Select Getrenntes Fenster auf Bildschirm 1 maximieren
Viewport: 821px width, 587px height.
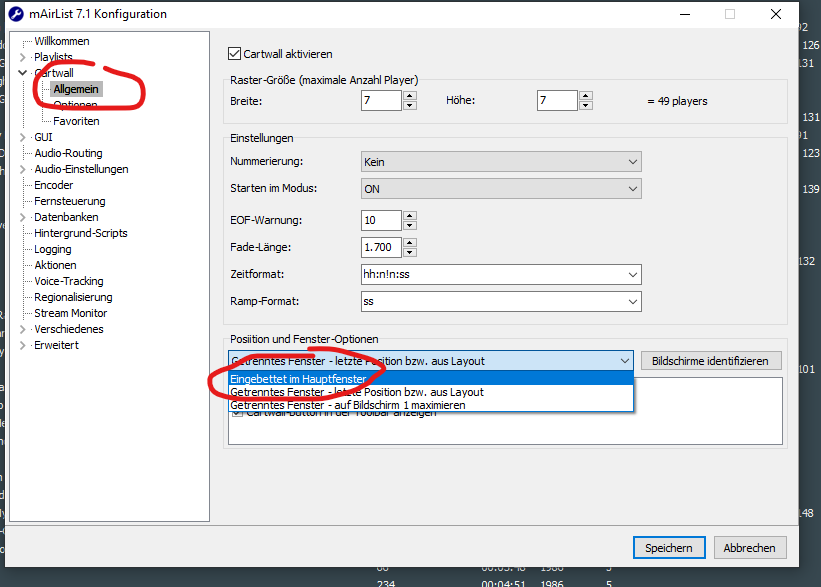(431, 405)
